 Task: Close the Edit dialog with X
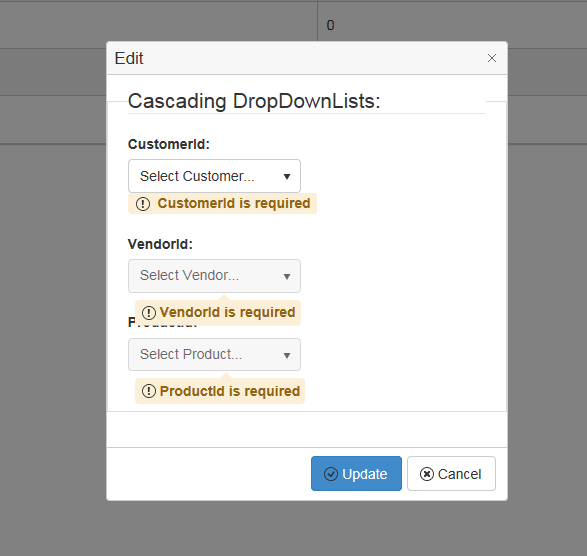pos(492,58)
